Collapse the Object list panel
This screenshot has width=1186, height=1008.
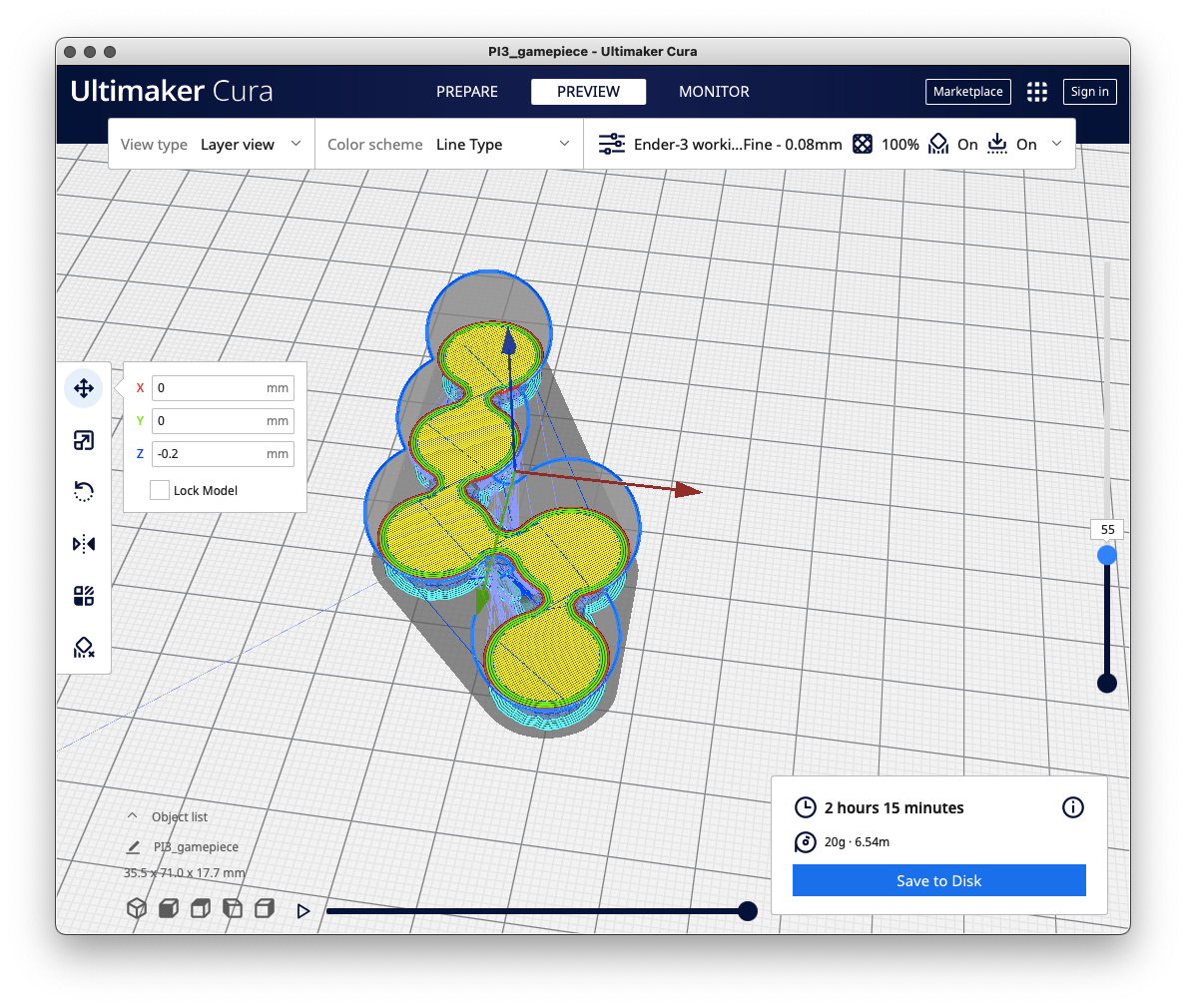point(133,816)
